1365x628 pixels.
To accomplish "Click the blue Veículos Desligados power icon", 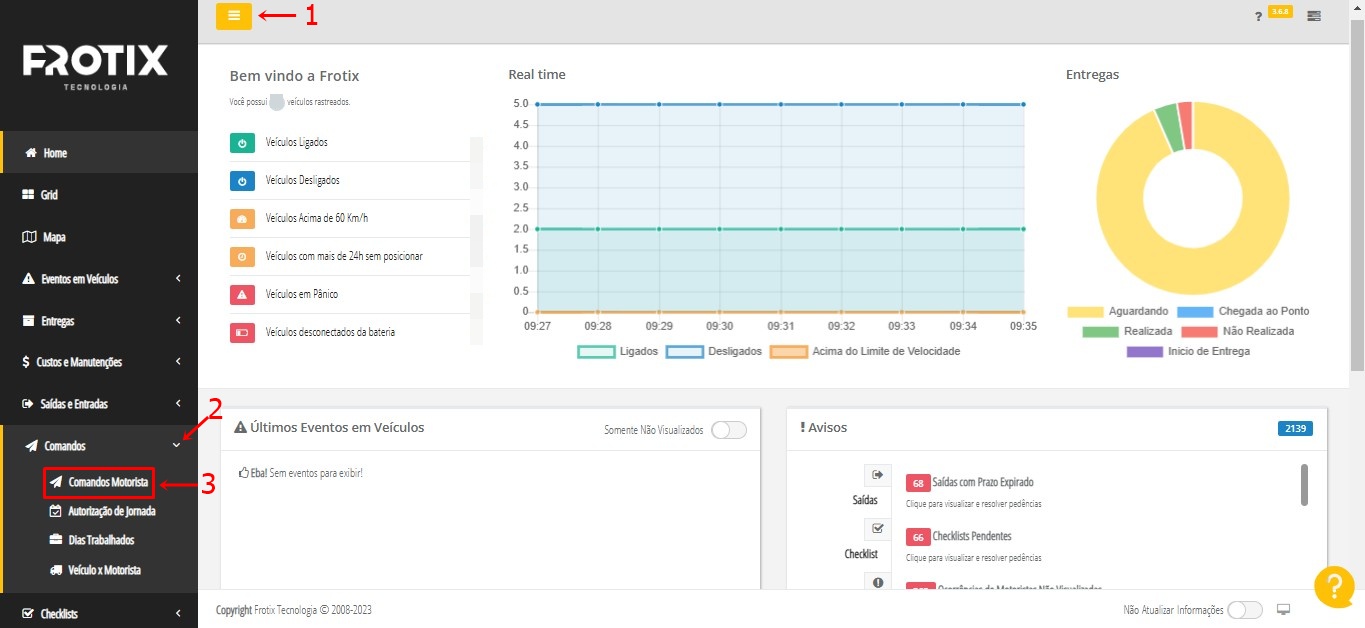I will coord(242,181).
